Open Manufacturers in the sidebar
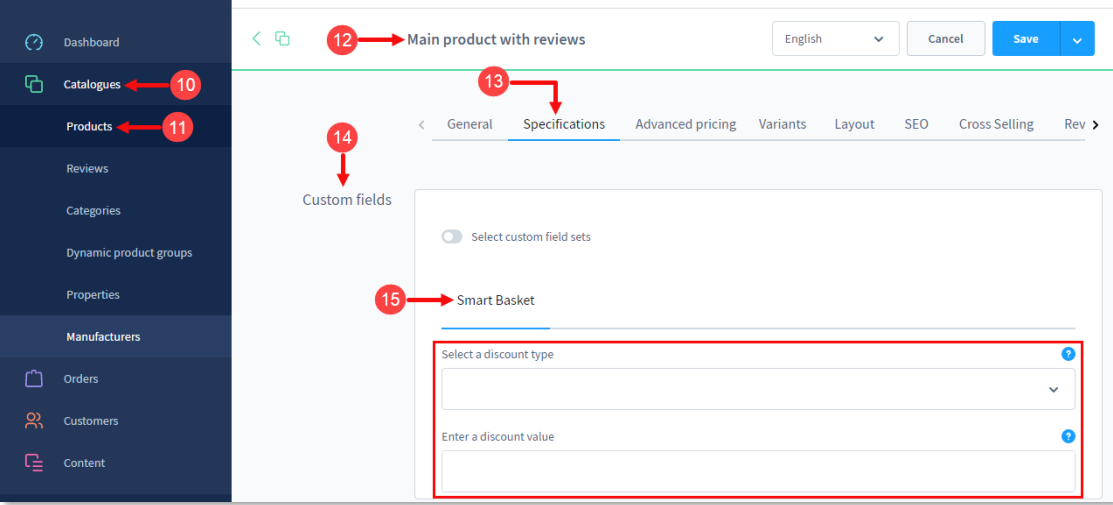The image size is (1113, 505). (x=103, y=337)
